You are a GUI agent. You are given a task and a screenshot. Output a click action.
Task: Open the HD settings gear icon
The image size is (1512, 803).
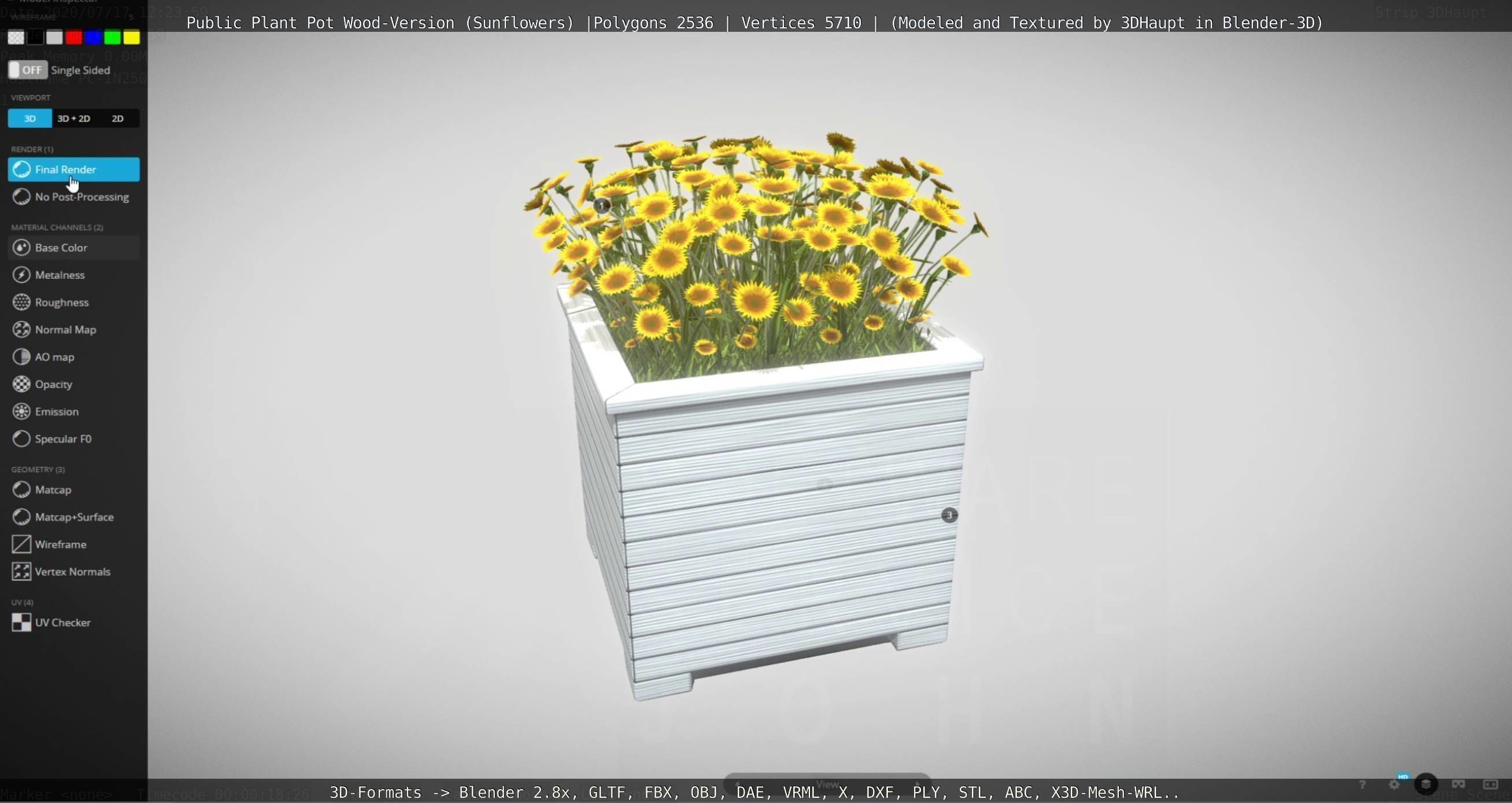[x=1395, y=784]
